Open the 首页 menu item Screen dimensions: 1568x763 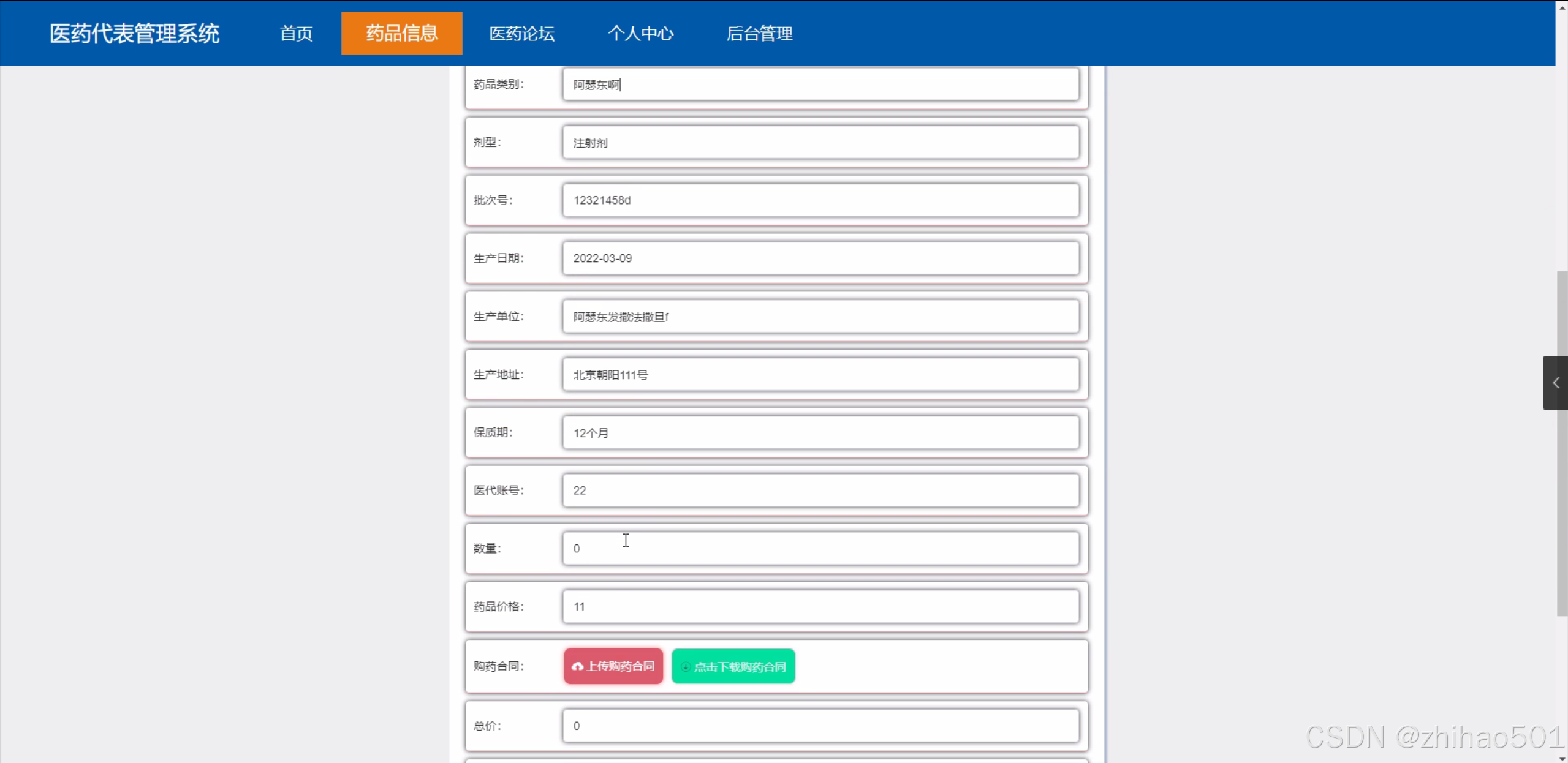tap(297, 33)
